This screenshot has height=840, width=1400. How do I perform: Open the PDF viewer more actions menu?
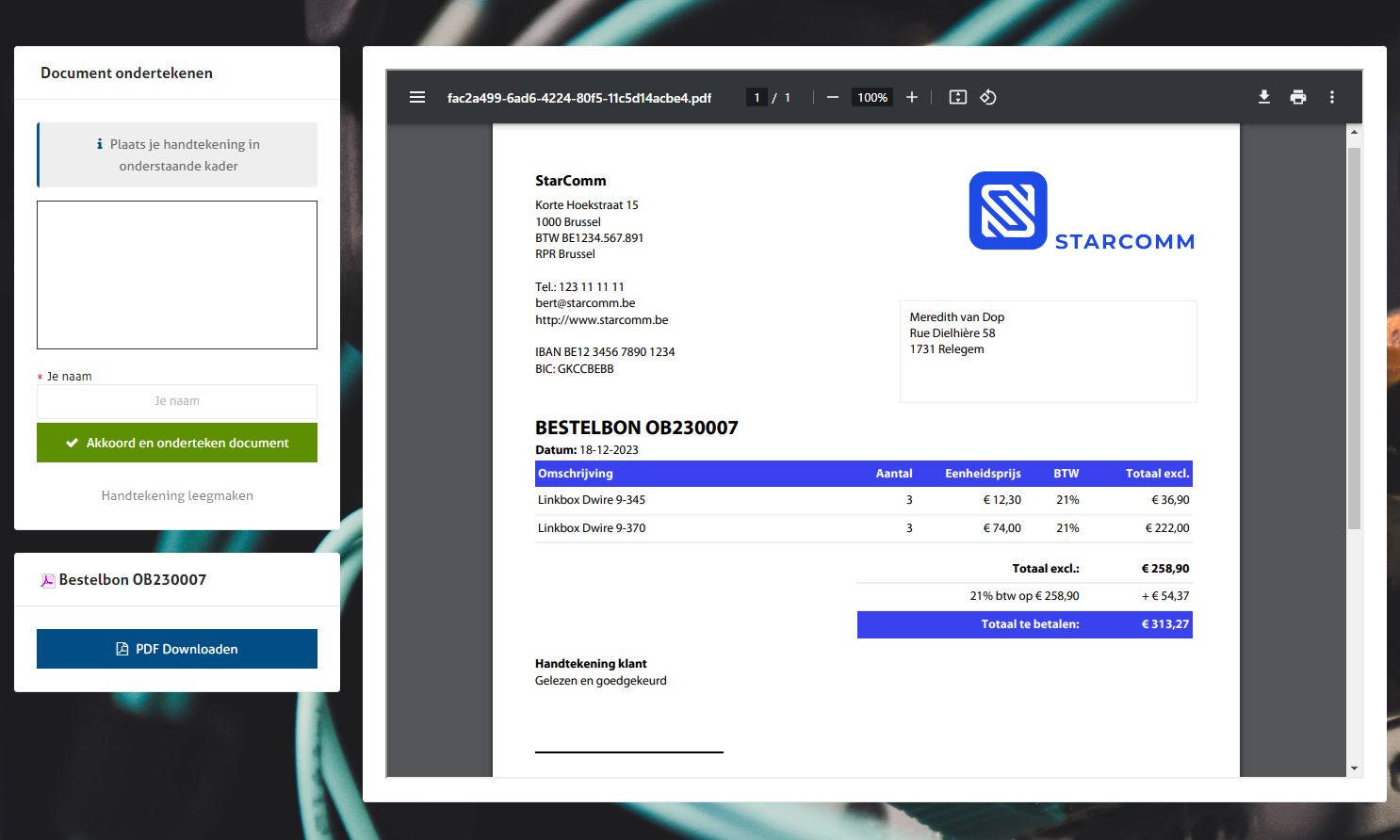pos(1332,97)
